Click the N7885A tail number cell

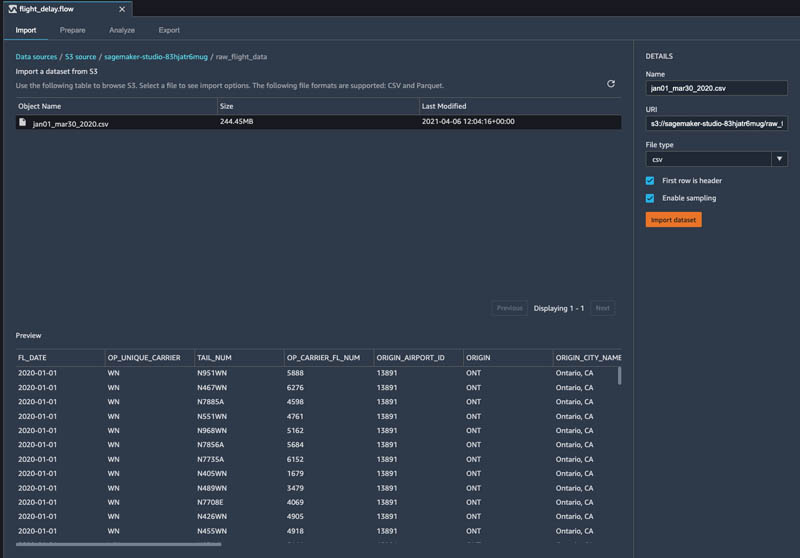point(210,402)
